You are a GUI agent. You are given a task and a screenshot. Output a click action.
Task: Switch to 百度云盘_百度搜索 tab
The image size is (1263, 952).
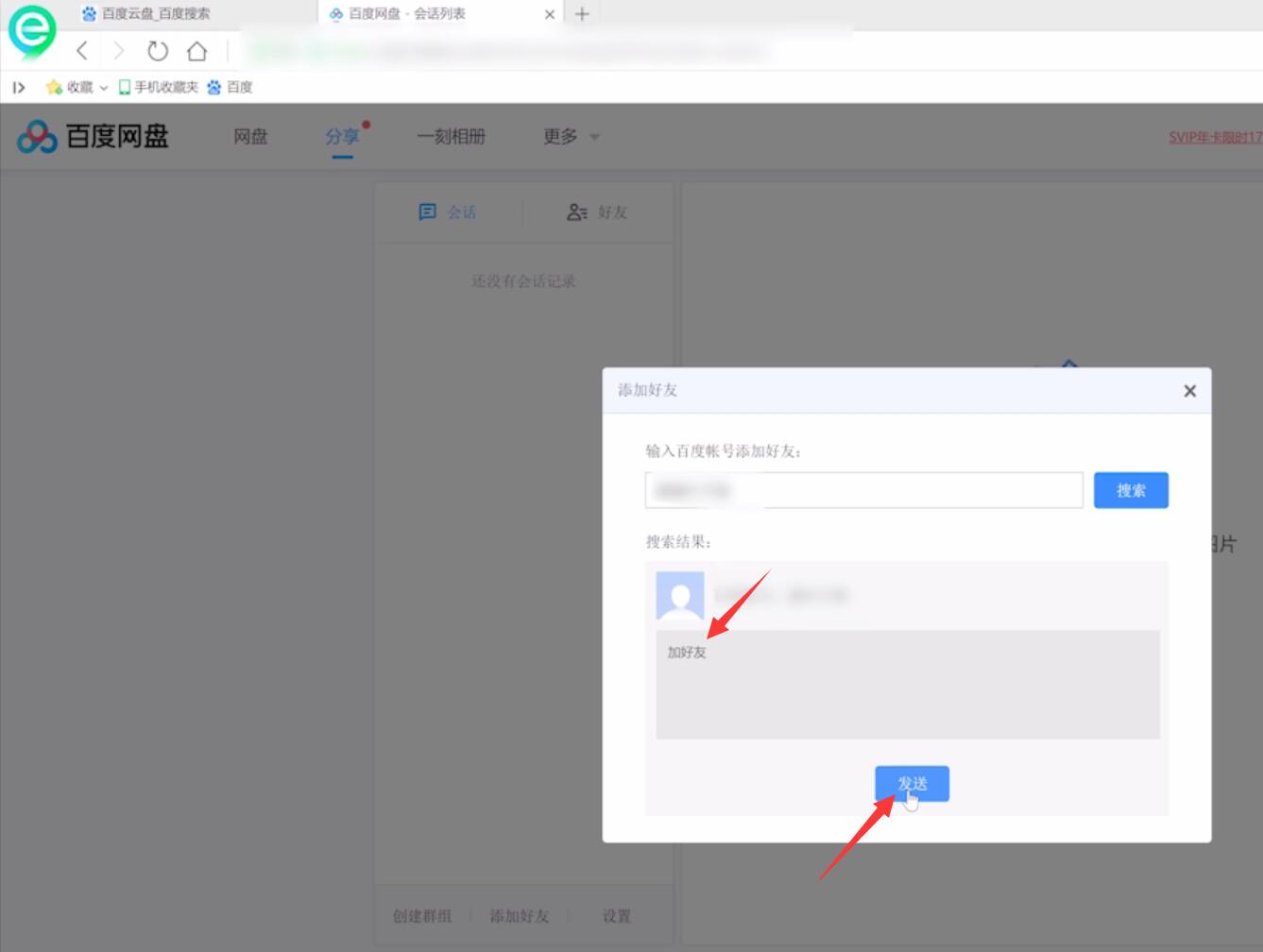click(146, 14)
